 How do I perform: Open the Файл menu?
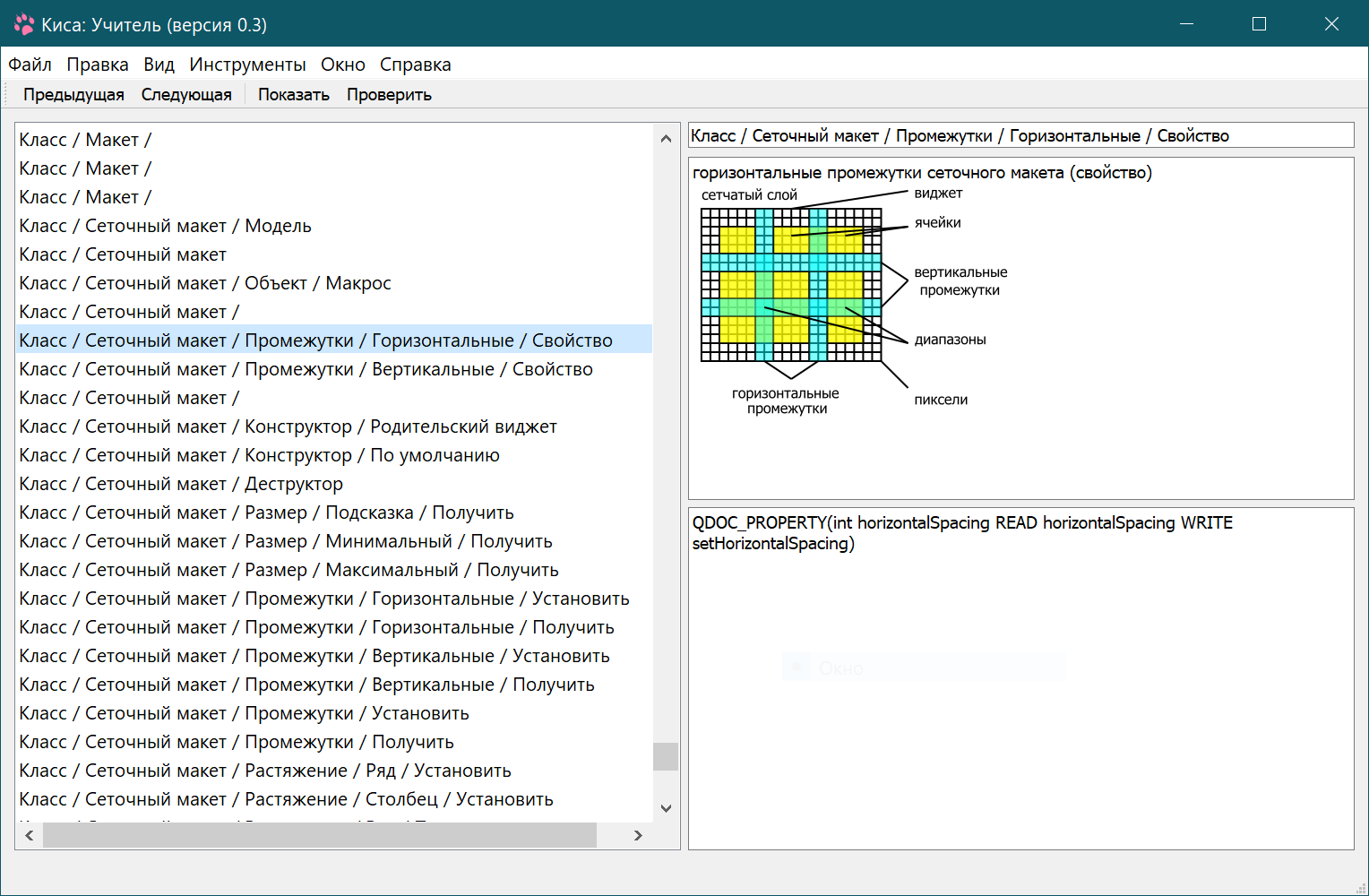point(30,65)
